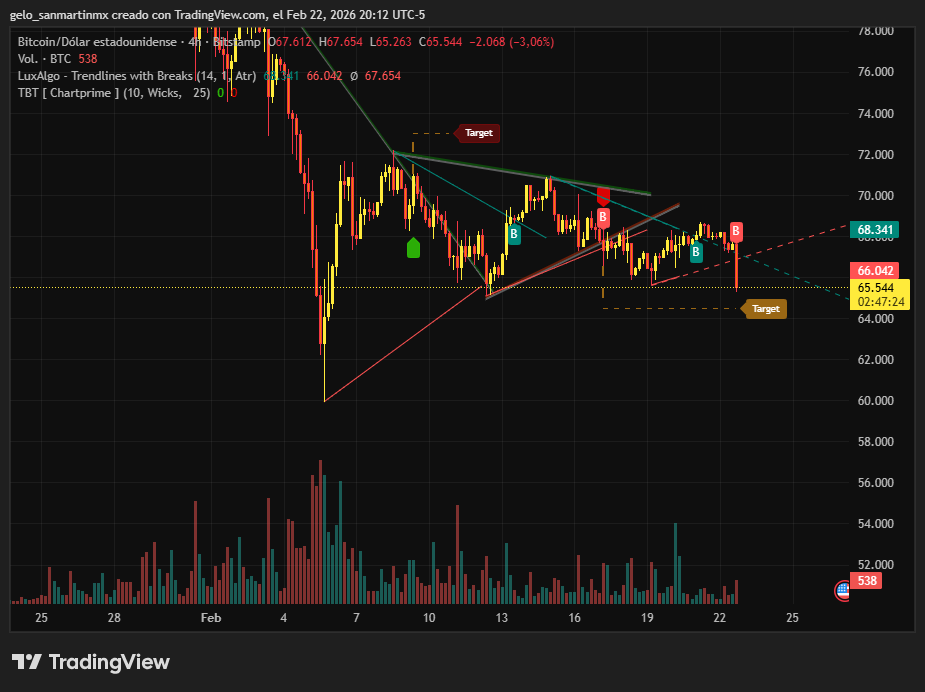Click the 54.000 price axis label
The image size is (925, 692).
tap(875, 523)
